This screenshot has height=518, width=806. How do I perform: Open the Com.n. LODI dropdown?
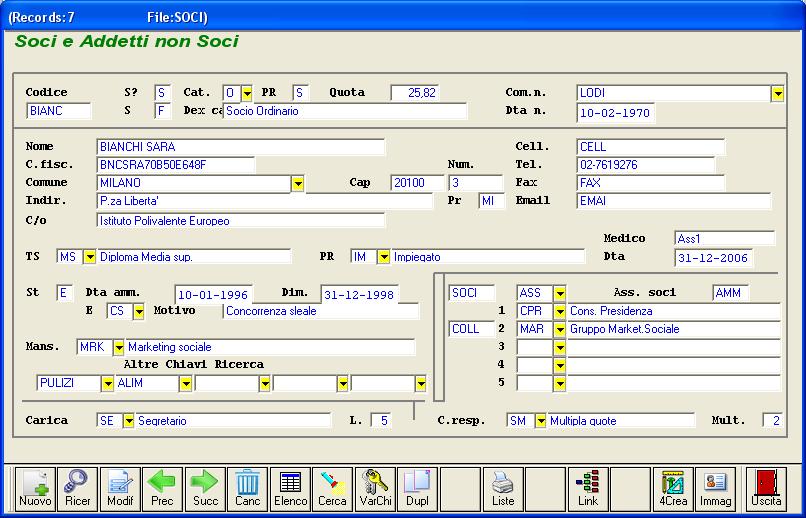(777, 94)
